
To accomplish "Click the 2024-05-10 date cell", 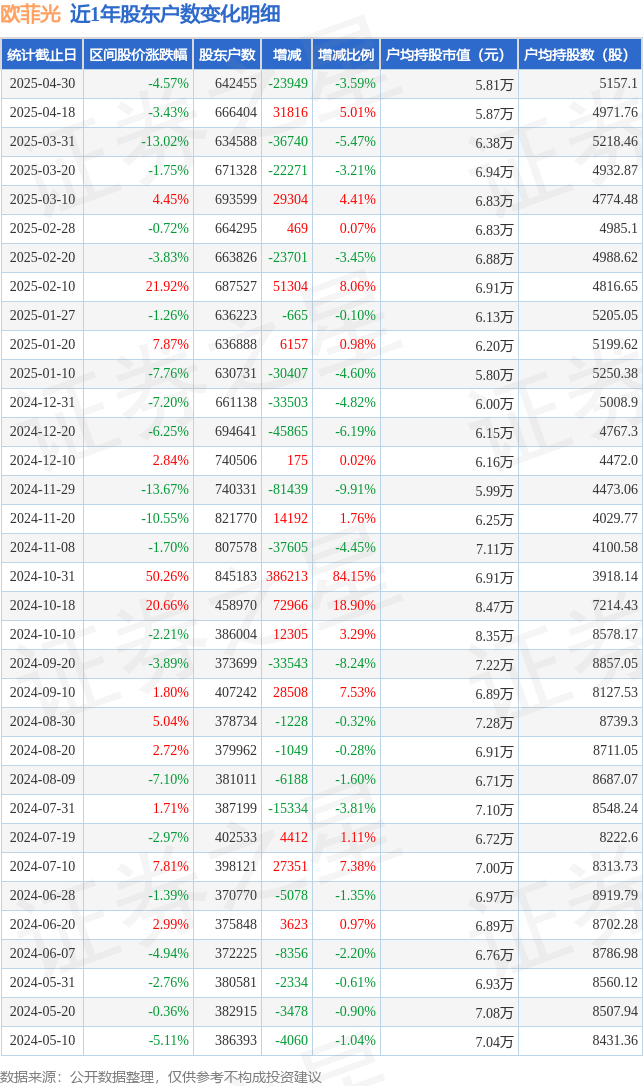I will click(42, 1040).
